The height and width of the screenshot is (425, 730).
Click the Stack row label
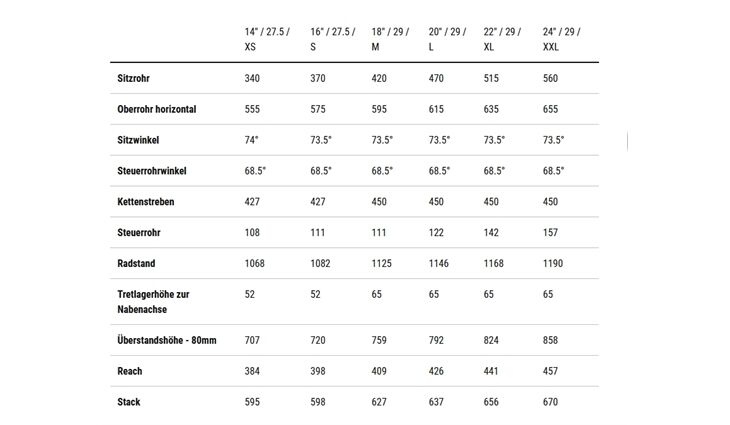[129, 402]
